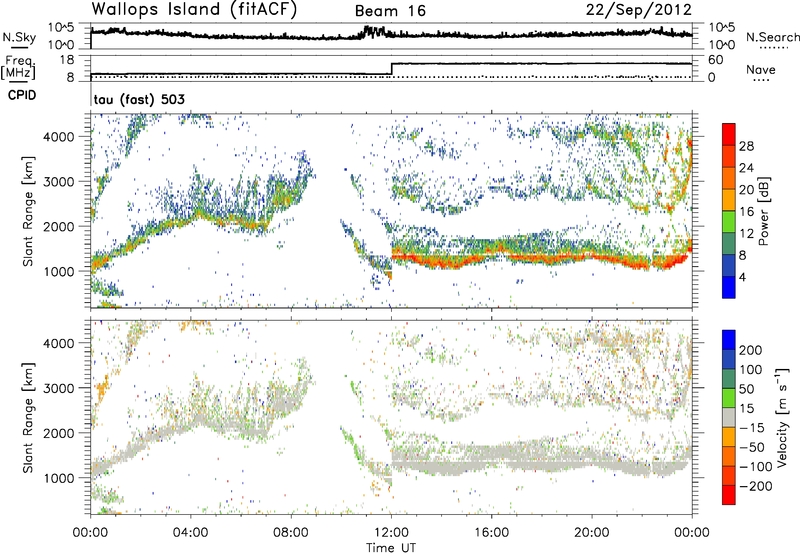The height and width of the screenshot is (554, 800).
Task: Click the '16:00' time axis label
Action: coord(491,533)
